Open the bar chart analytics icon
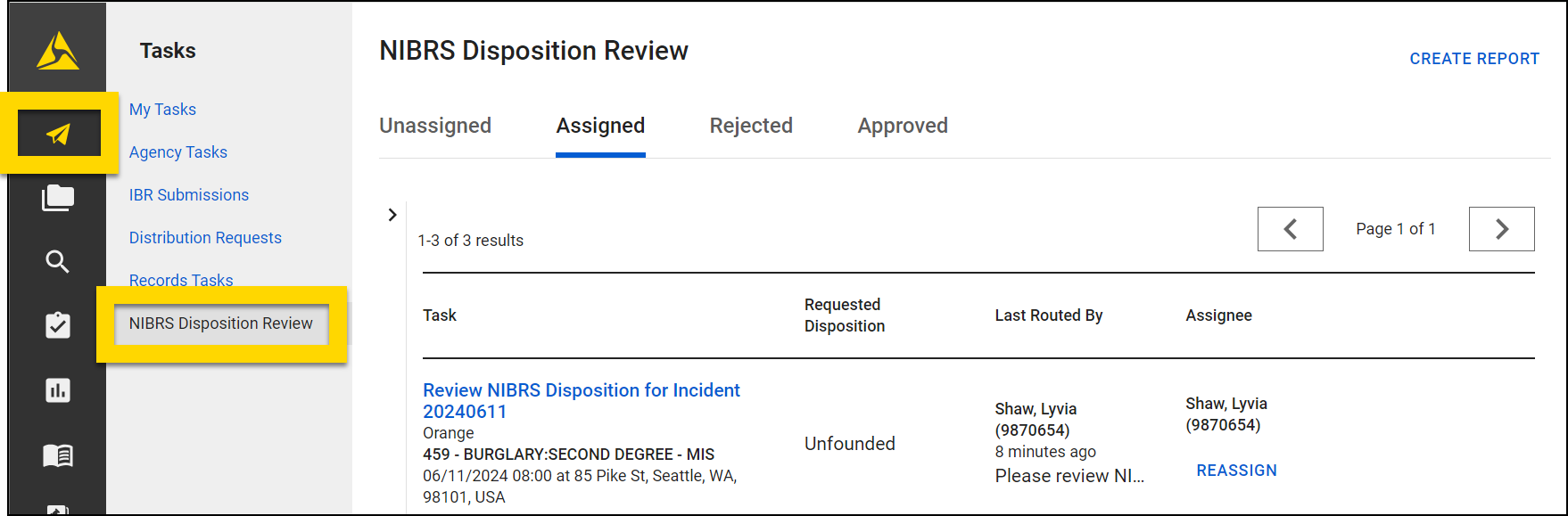Image resolution: width=1568 pixels, height=516 pixels. tap(58, 390)
